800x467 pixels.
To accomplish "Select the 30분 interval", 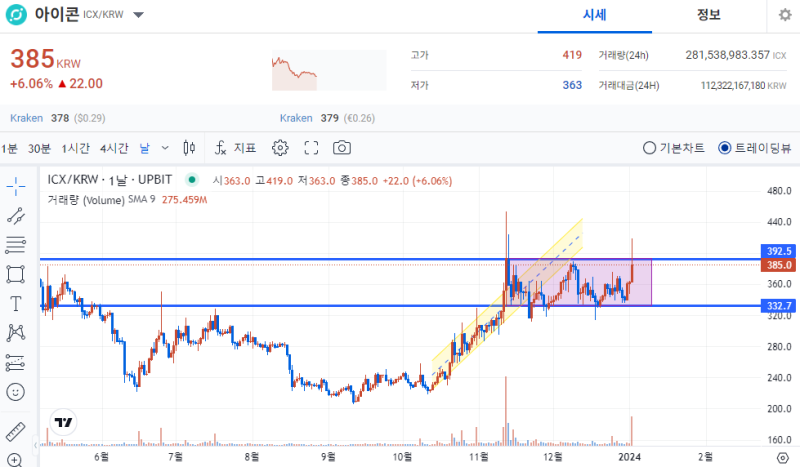I will click(39, 149).
